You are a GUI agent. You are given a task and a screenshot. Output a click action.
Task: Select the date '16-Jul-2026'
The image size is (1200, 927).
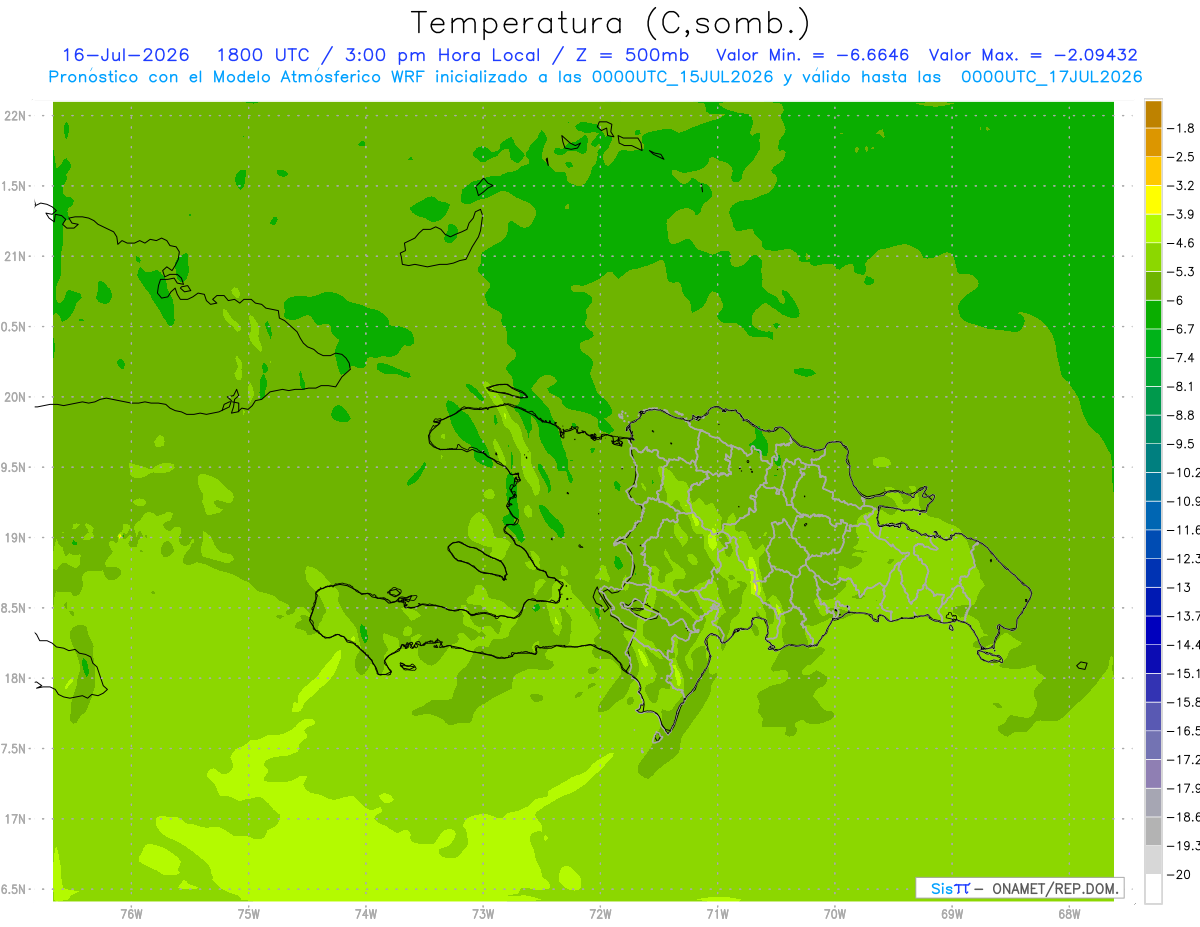(125, 55)
